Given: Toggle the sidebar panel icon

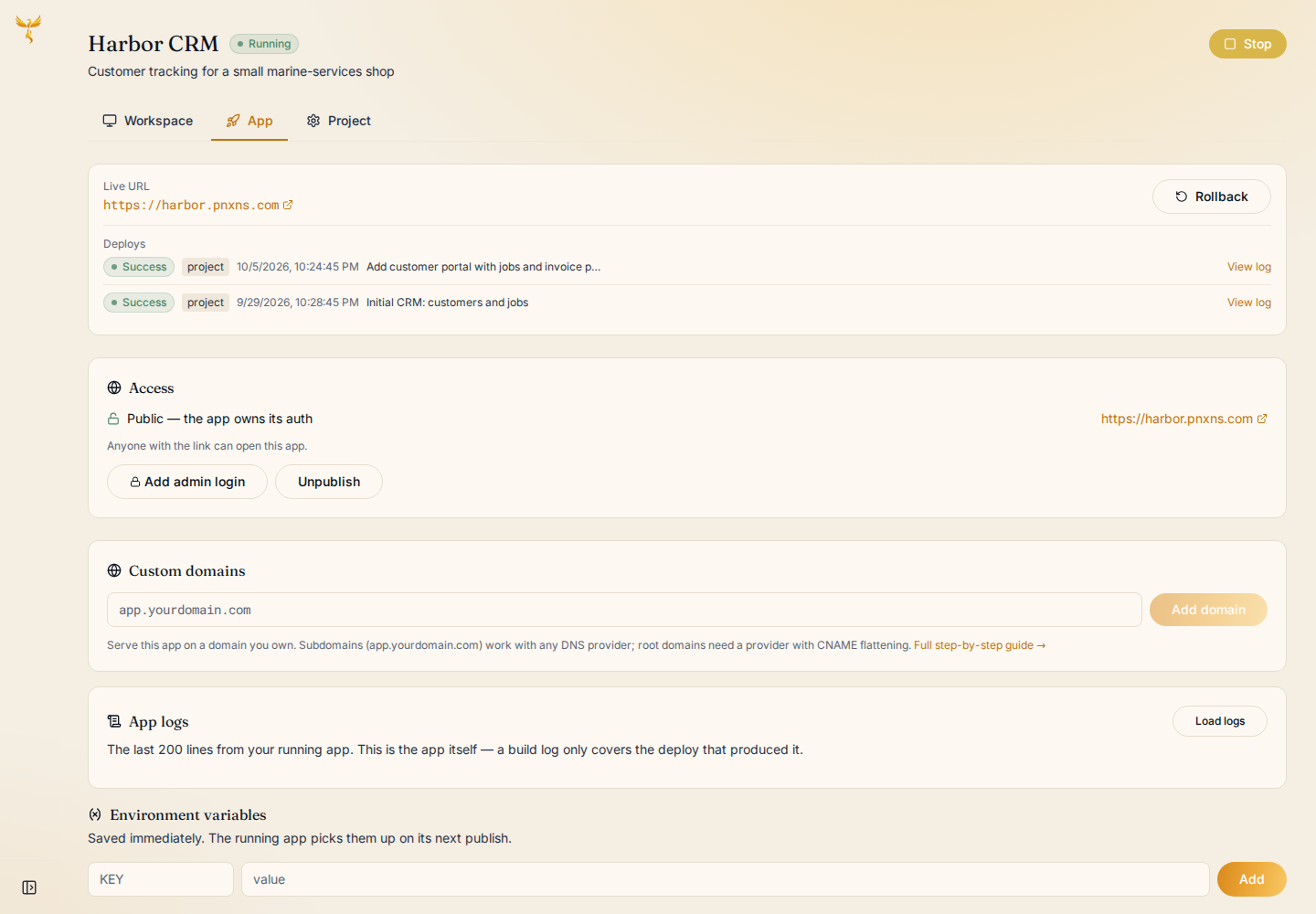Looking at the screenshot, I should pos(29,887).
